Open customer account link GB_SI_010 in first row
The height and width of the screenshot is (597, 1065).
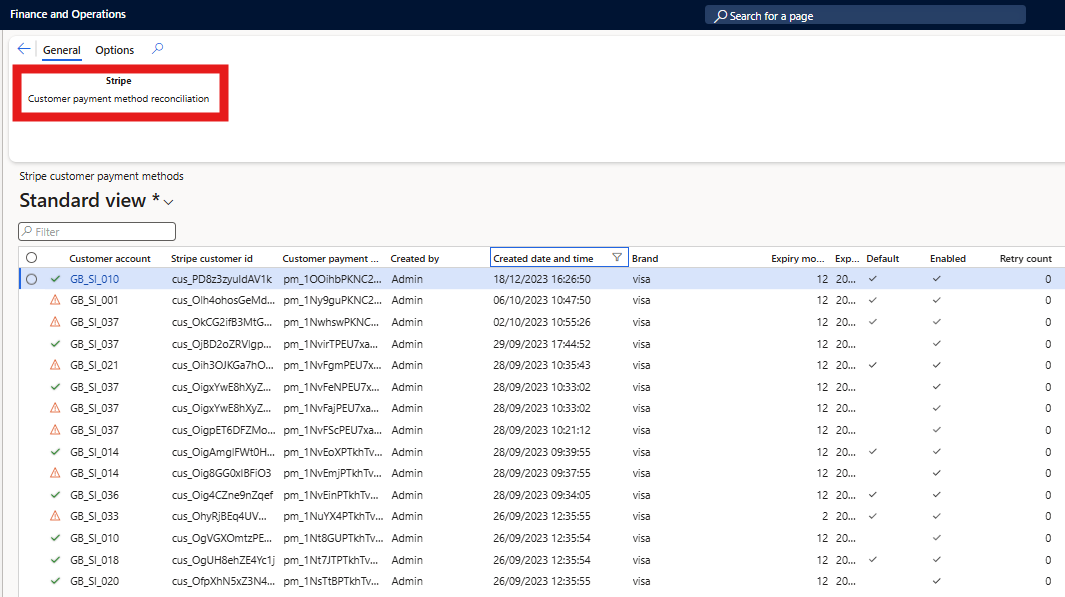pos(94,279)
